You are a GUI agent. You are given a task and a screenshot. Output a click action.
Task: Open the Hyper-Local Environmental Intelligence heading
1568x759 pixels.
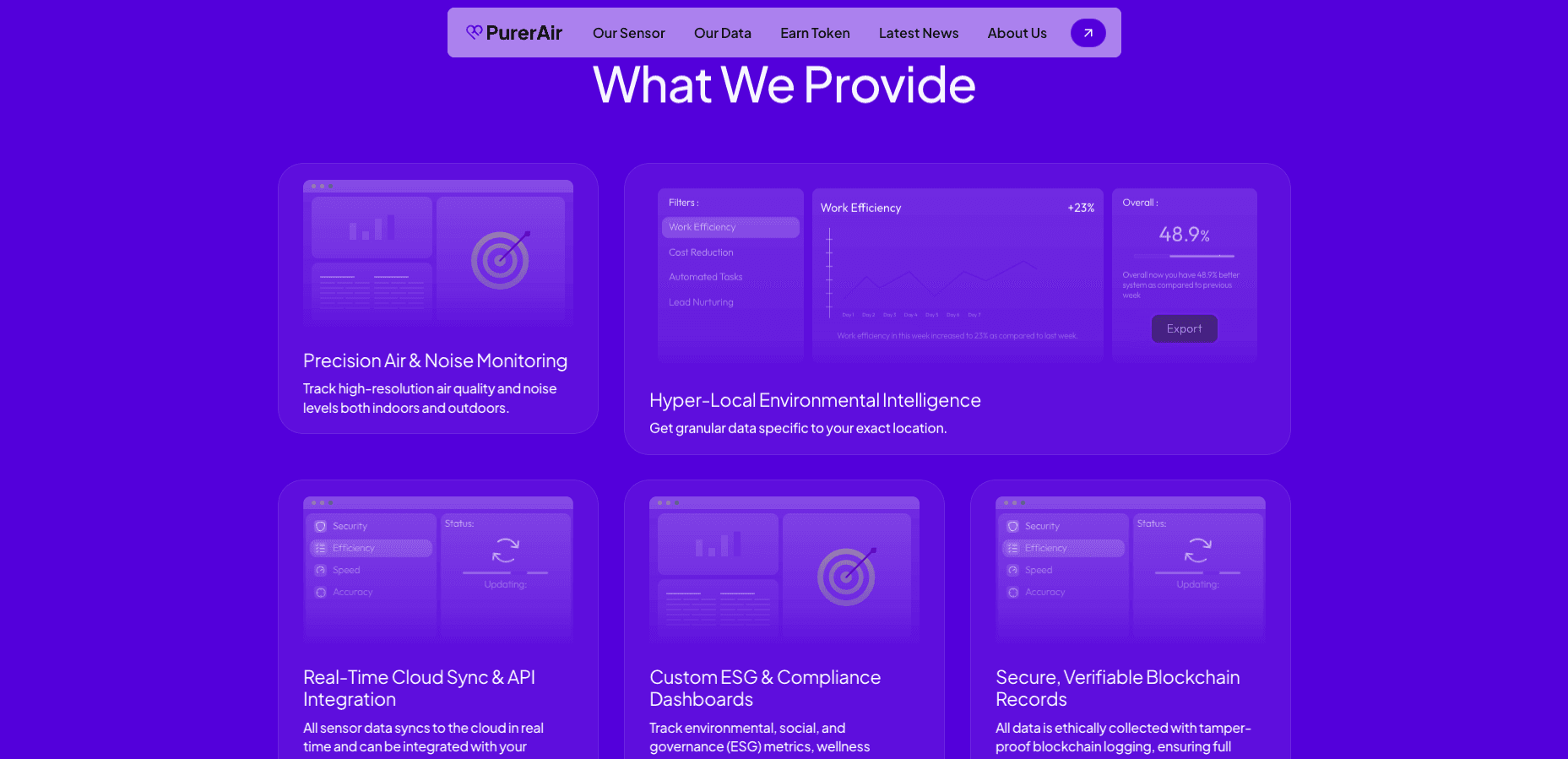pos(815,400)
